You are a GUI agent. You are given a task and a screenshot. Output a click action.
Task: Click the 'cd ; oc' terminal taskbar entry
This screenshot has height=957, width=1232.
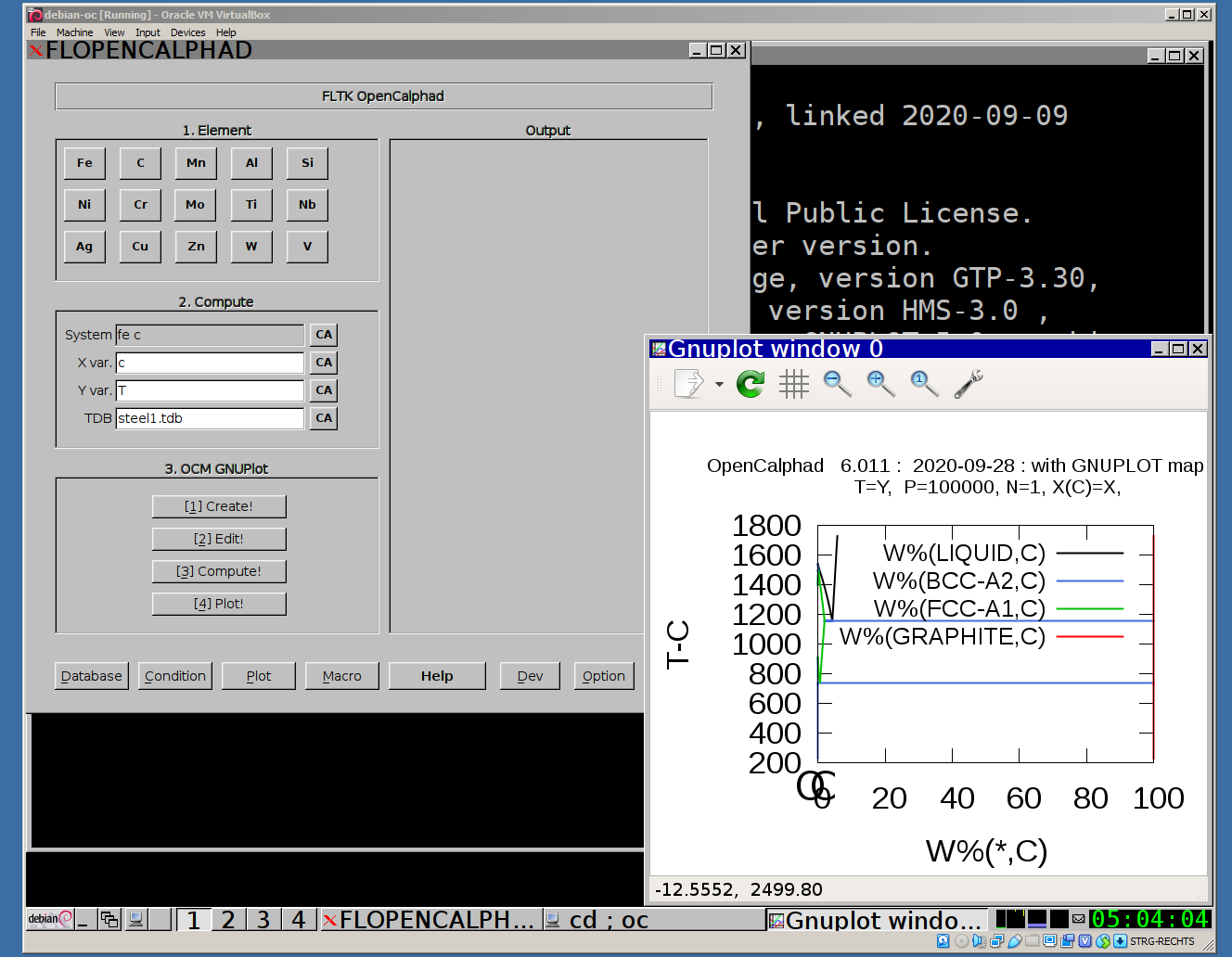click(653, 919)
